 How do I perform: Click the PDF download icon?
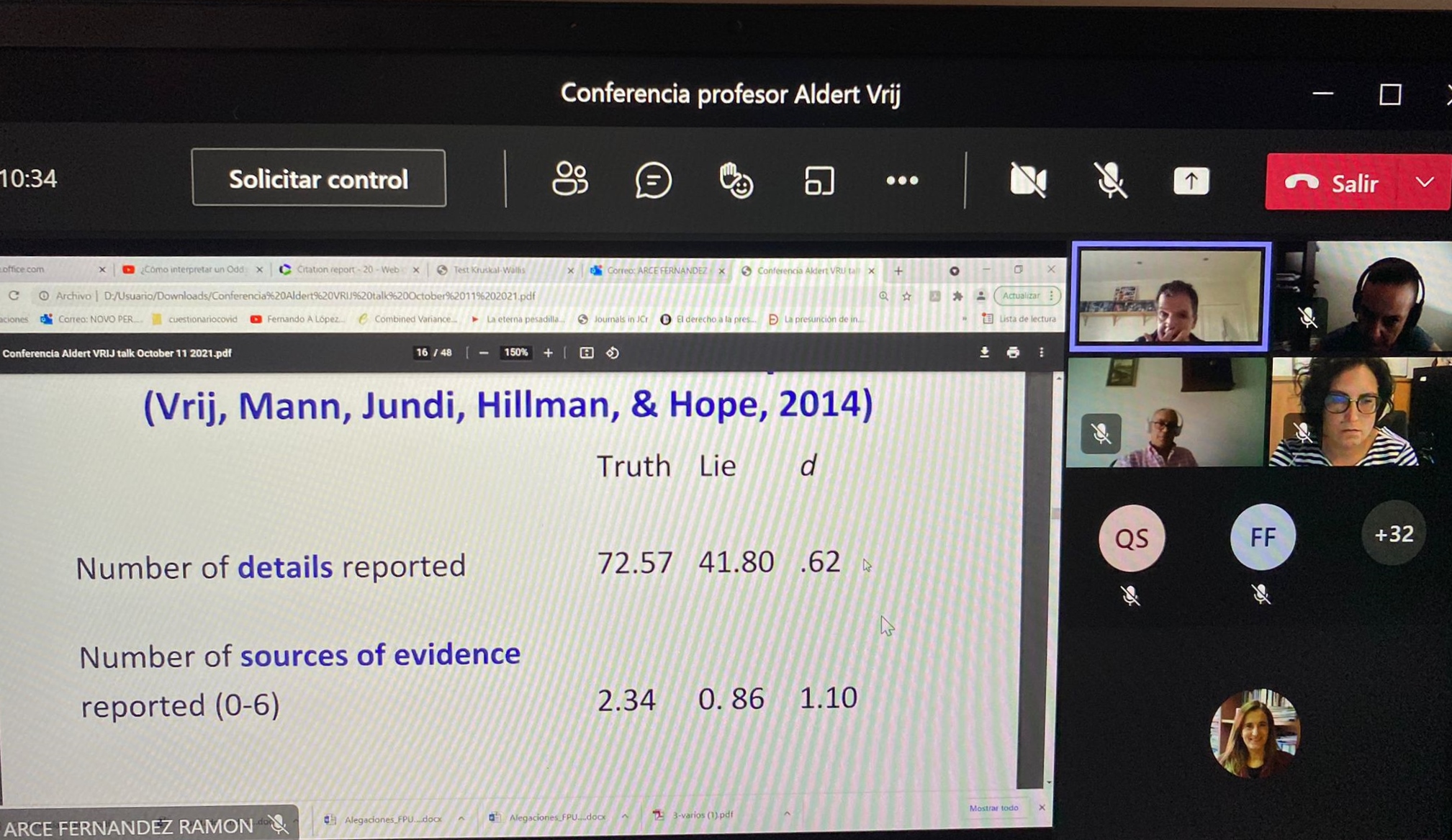point(984,352)
